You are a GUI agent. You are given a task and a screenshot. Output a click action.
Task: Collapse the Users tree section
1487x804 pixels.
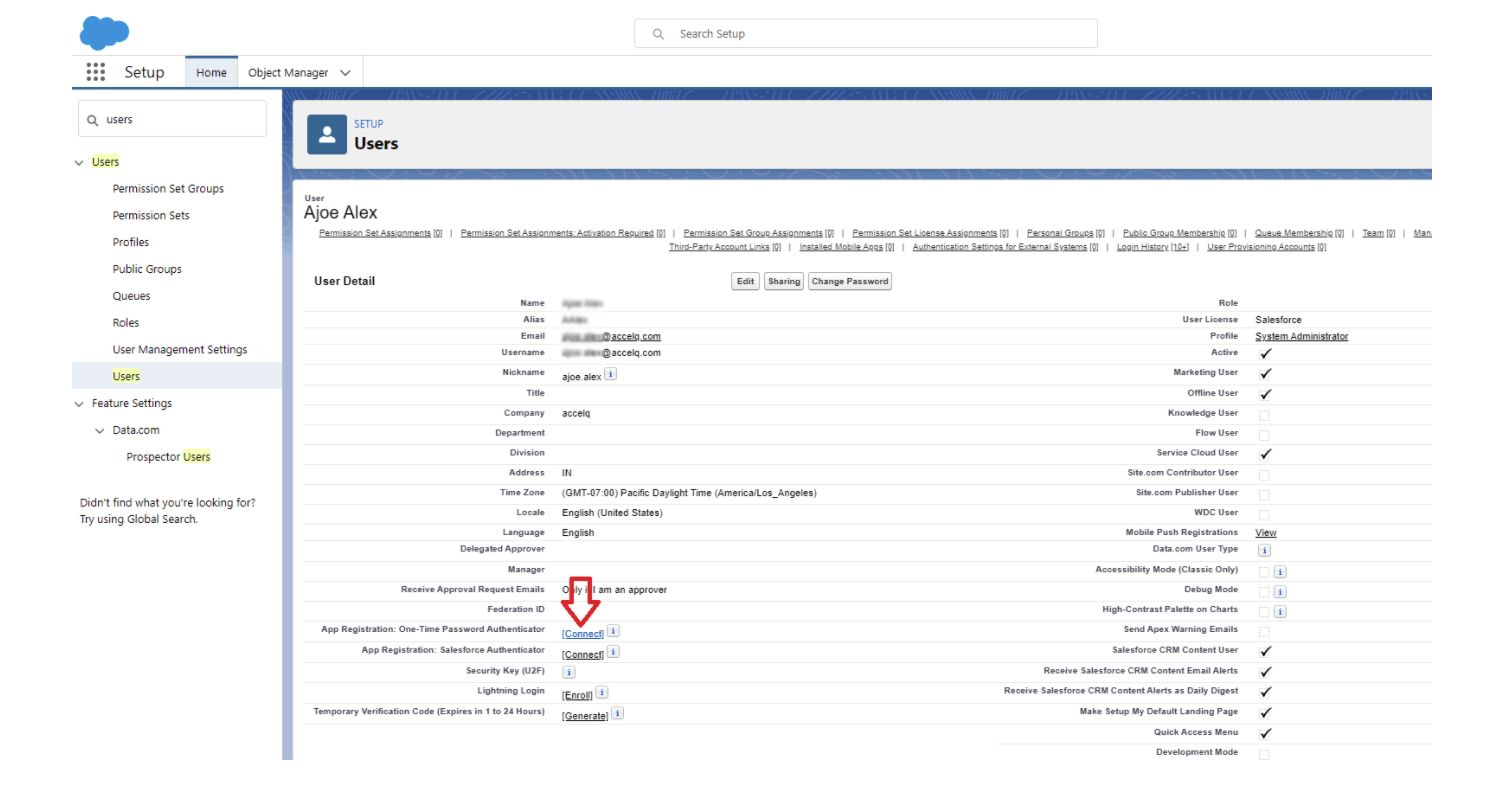(x=79, y=162)
